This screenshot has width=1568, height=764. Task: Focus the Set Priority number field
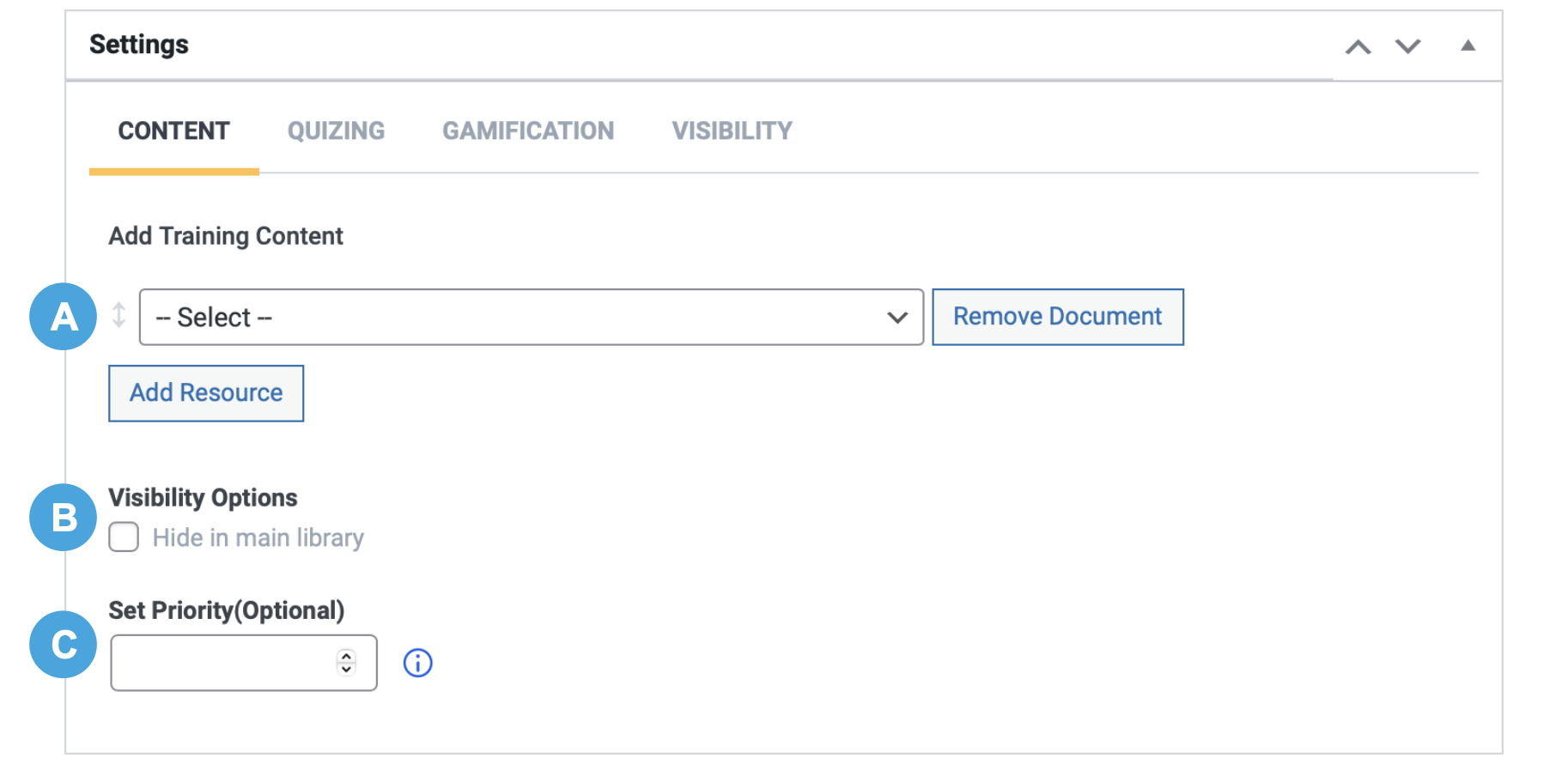click(x=244, y=663)
